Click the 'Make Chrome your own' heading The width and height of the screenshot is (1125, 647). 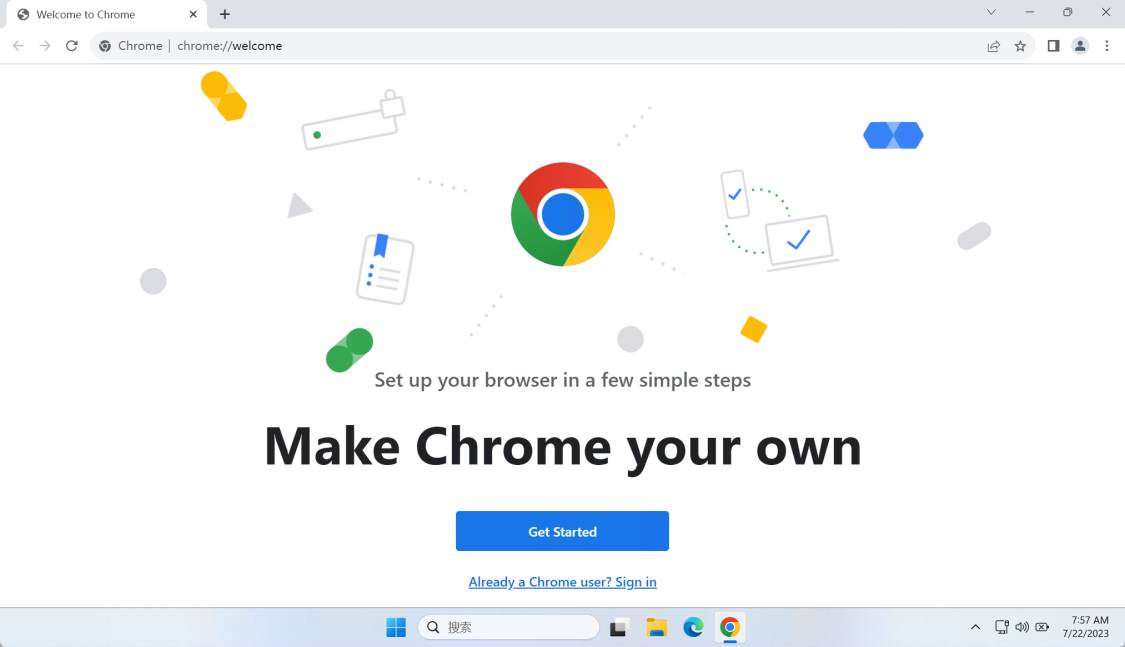tap(562, 447)
